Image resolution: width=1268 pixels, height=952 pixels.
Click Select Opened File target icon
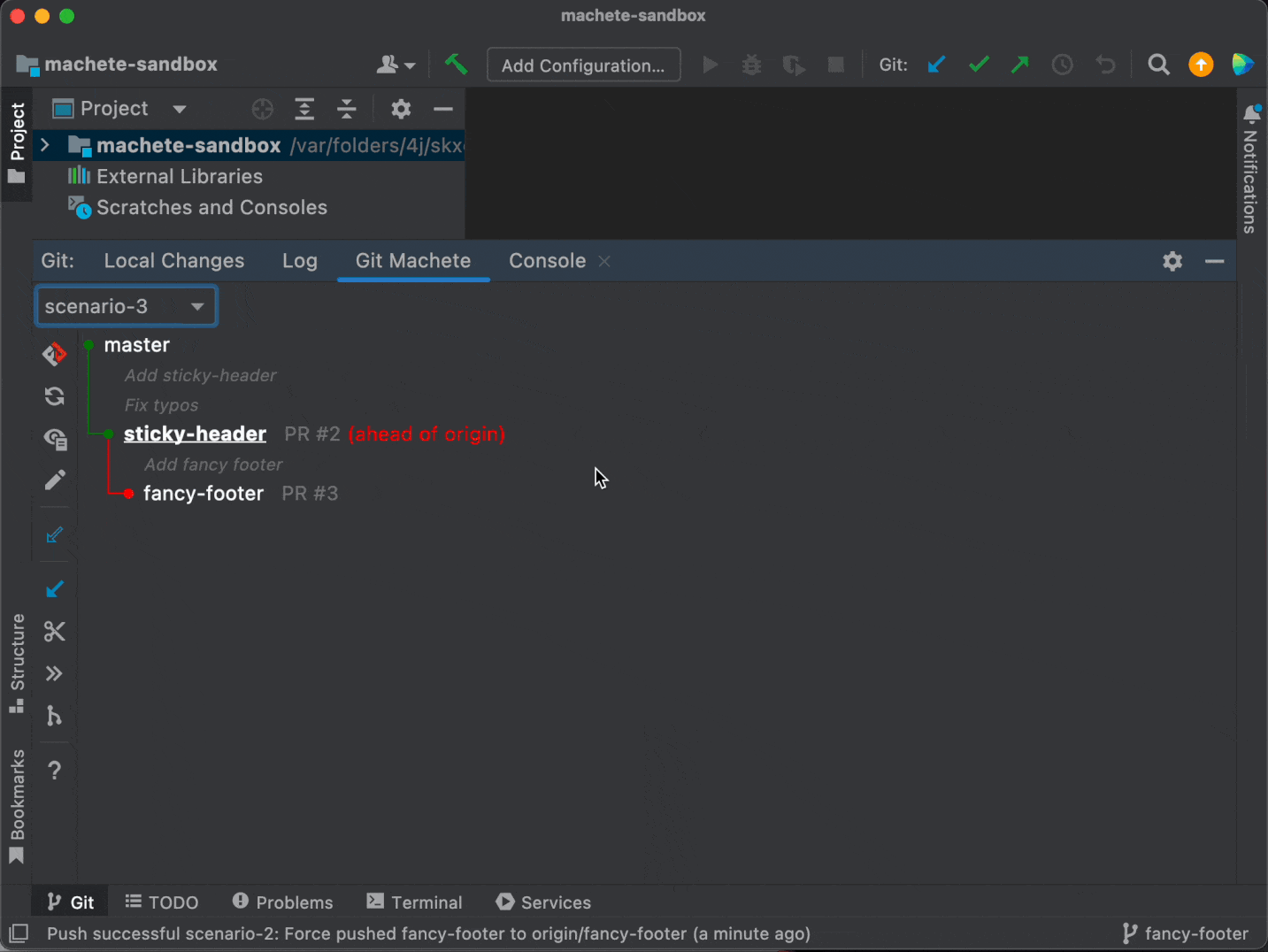(263, 109)
